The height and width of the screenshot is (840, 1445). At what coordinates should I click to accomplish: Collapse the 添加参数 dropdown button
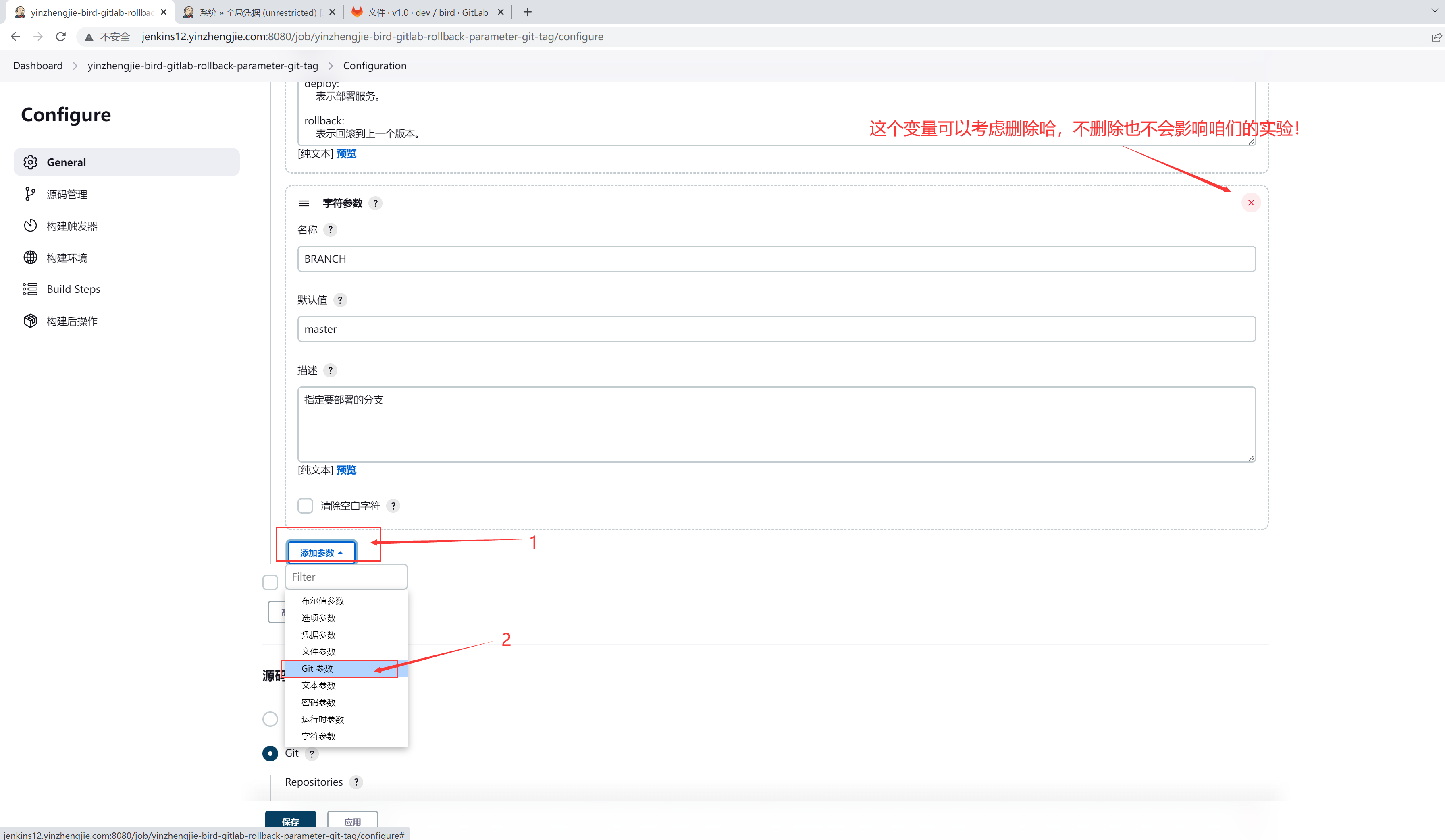321,552
